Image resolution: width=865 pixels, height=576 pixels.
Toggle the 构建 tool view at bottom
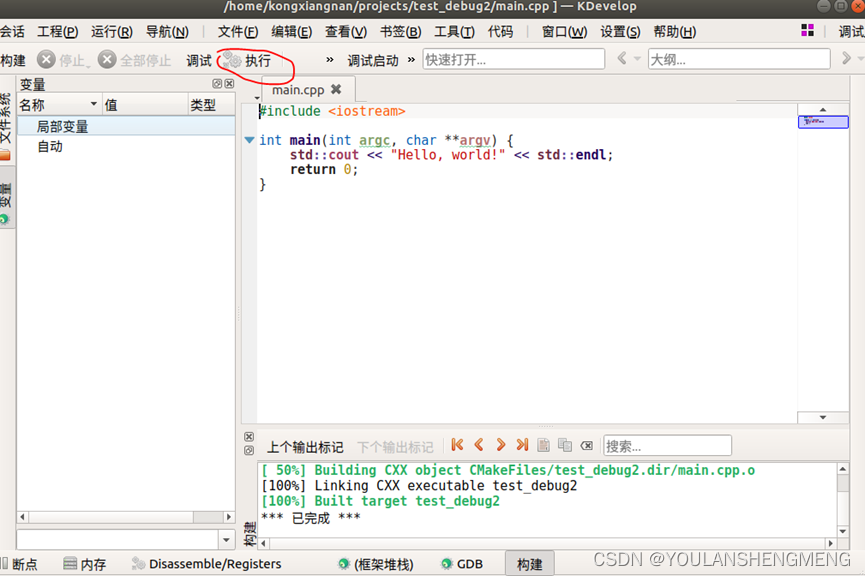529,563
